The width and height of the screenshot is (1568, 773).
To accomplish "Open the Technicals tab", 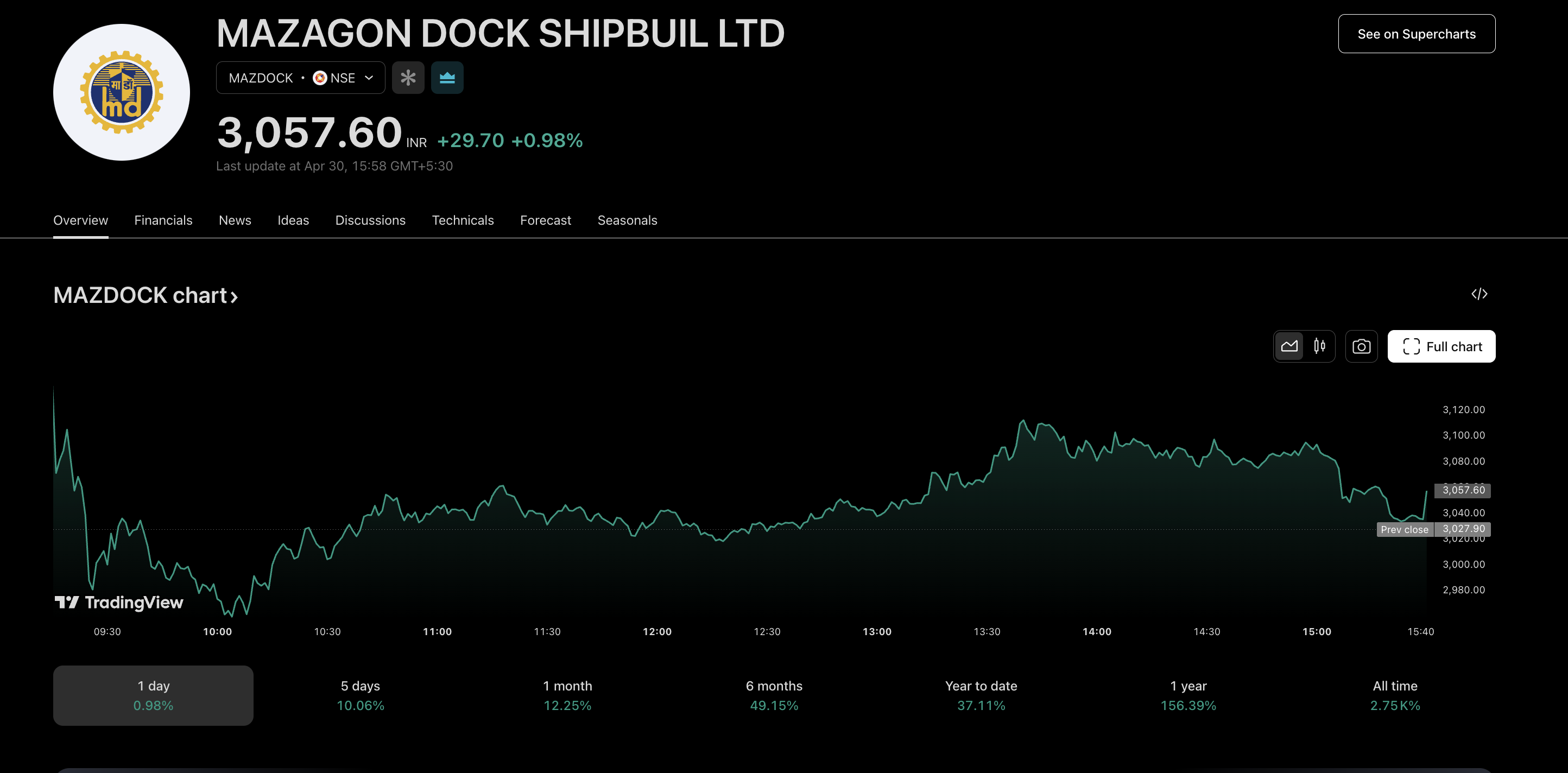I will pyautogui.click(x=463, y=220).
